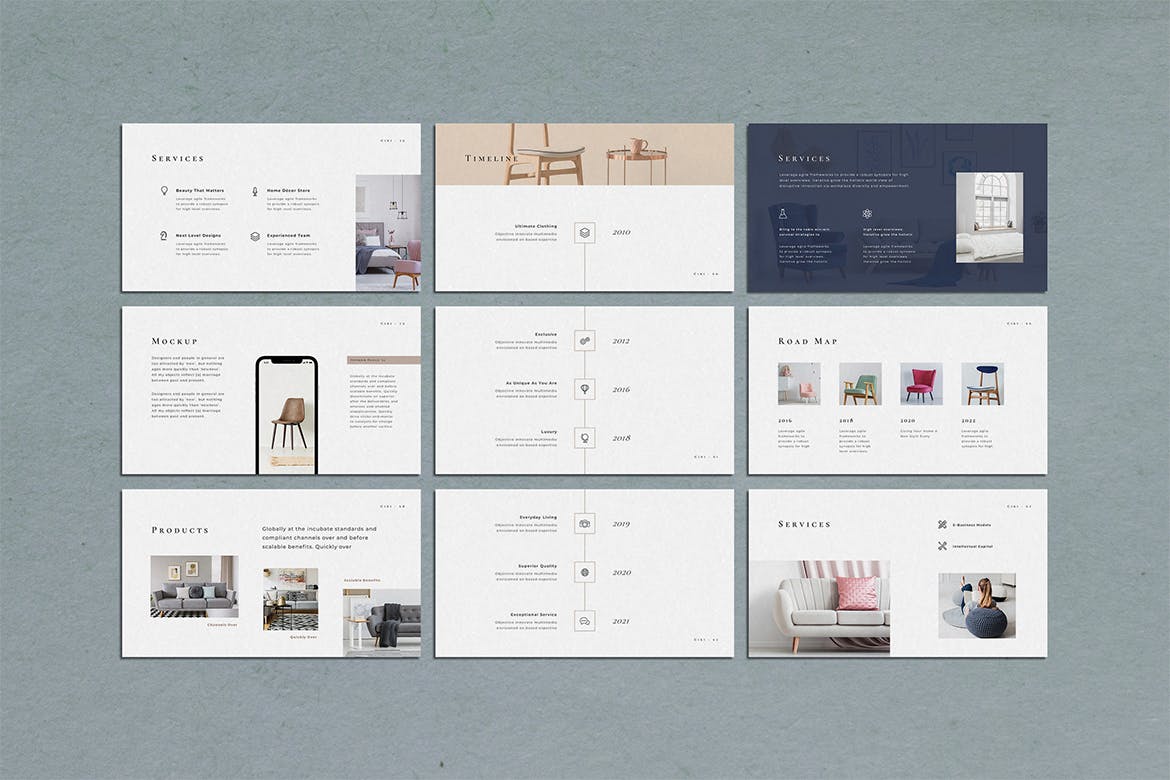Select the stacked layers icon beside Experienced Team
This screenshot has height=780, width=1170.
point(255,236)
